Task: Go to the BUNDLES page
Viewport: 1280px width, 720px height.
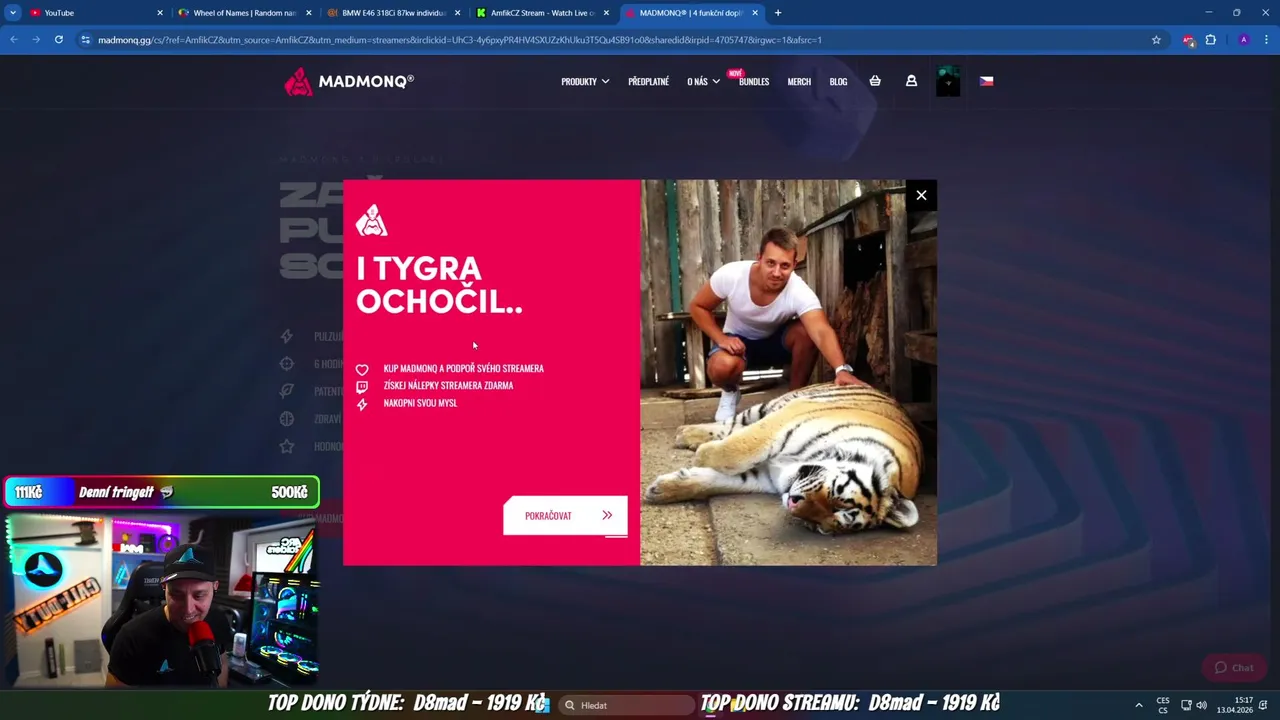Action: [x=754, y=81]
